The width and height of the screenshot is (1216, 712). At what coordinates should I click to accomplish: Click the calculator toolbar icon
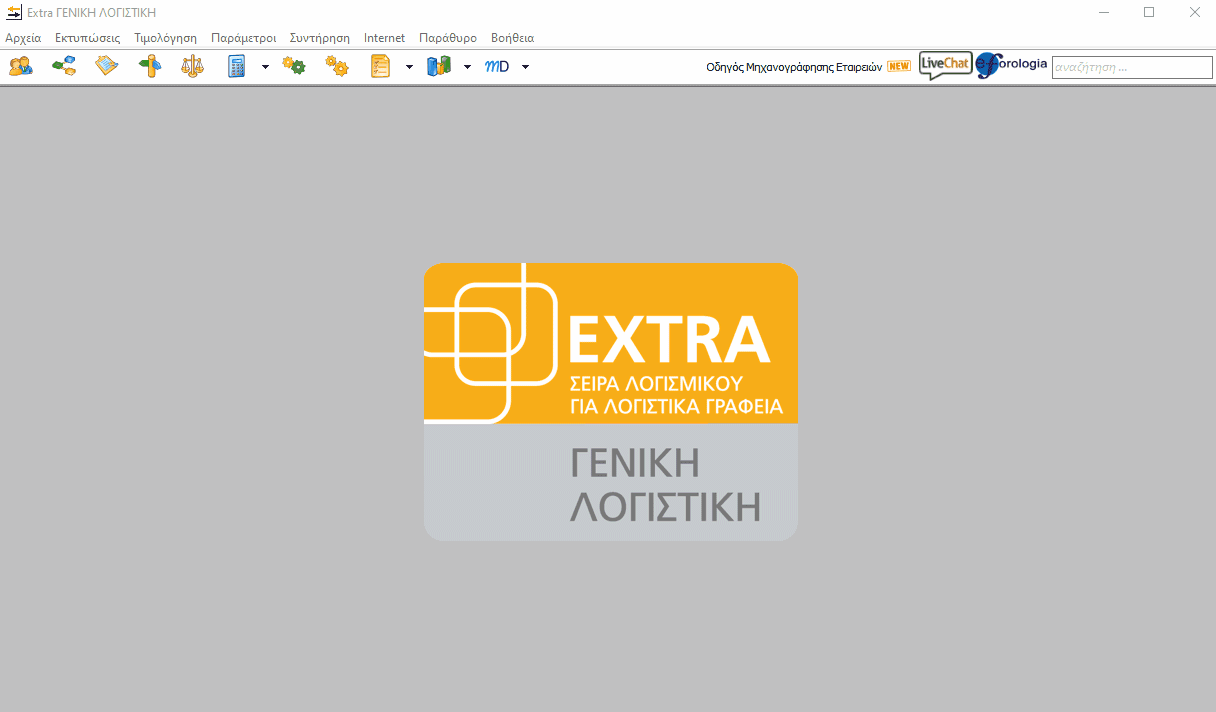[237, 66]
